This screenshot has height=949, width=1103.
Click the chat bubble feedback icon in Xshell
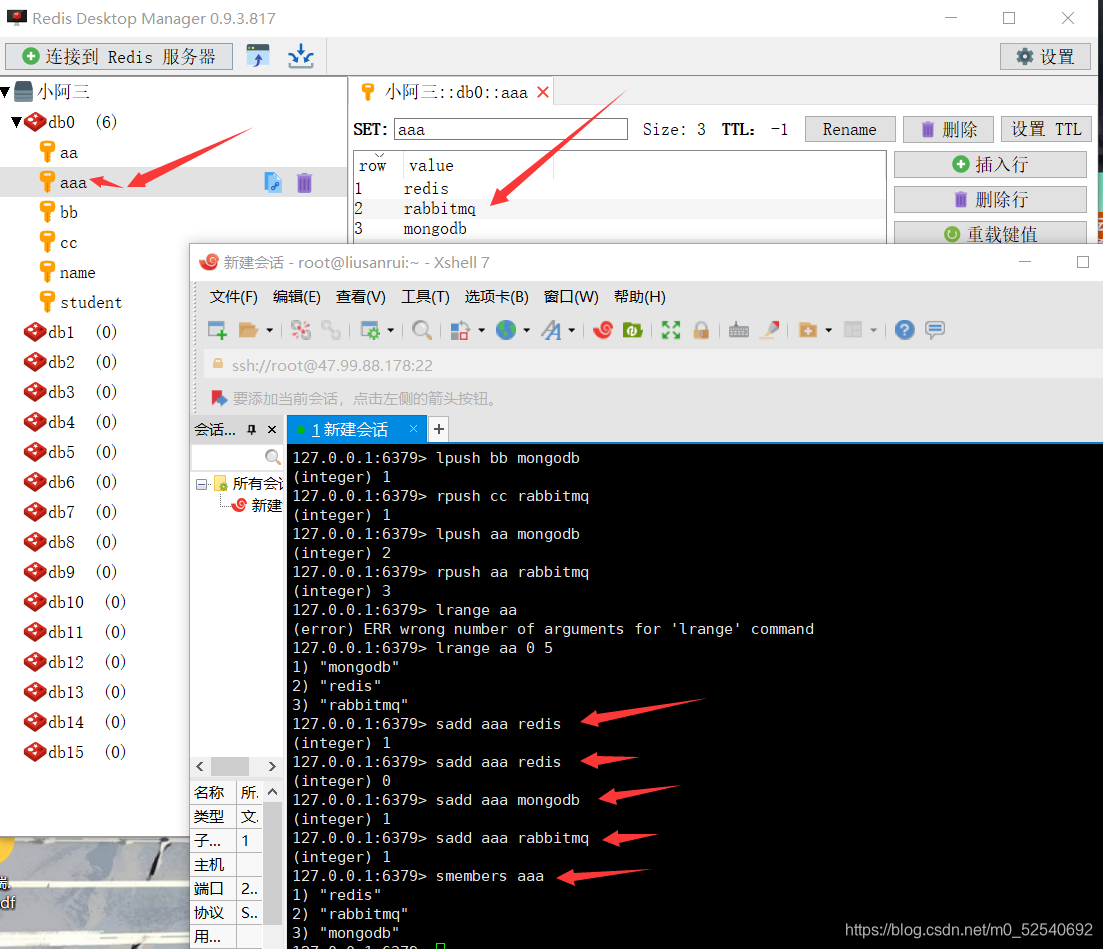pos(935,329)
